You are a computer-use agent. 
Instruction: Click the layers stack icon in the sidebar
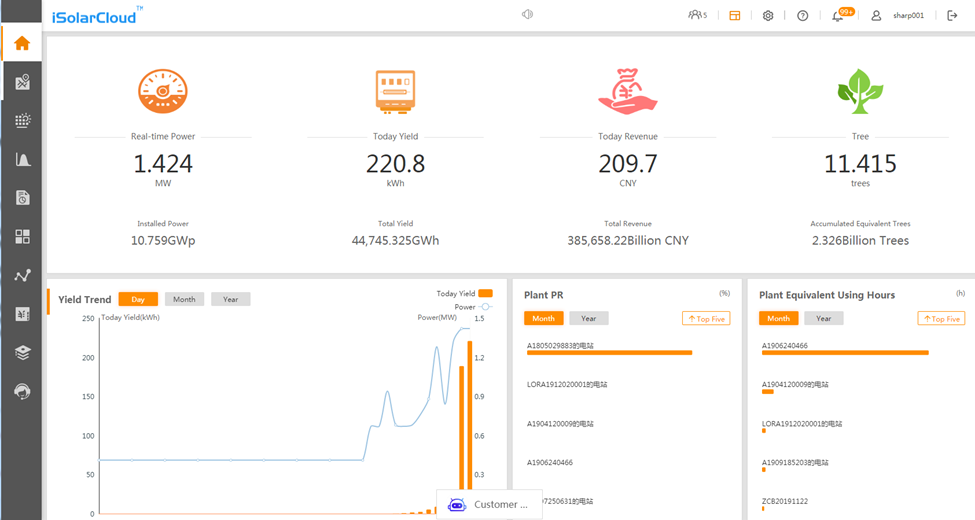pos(22,353)
